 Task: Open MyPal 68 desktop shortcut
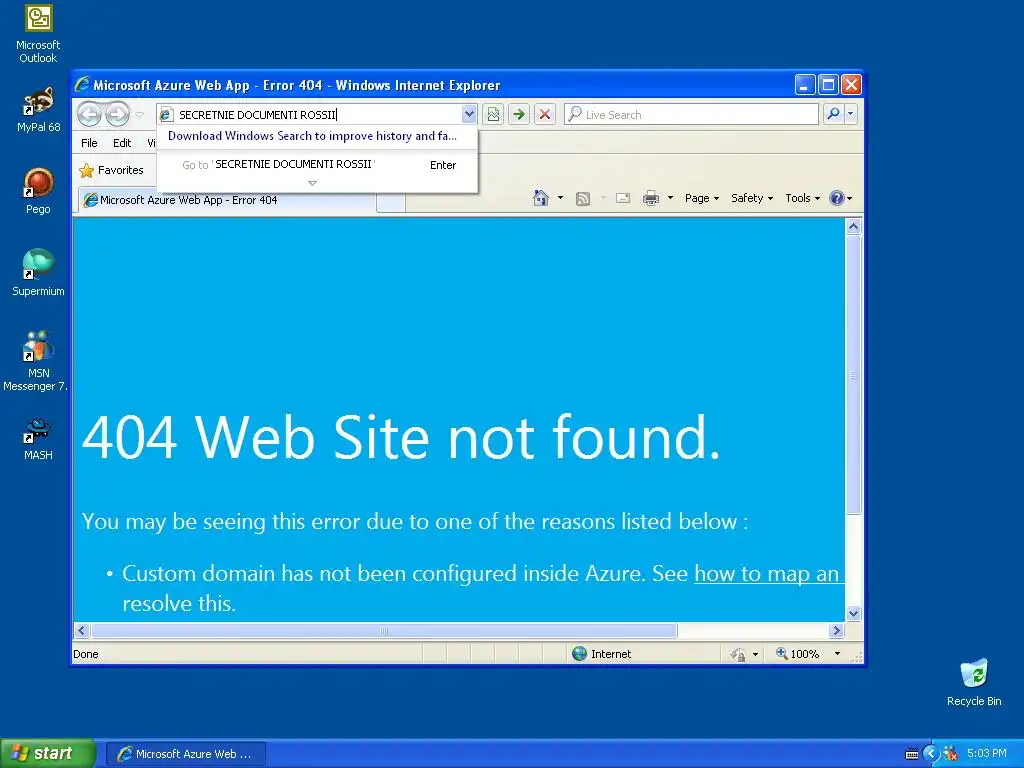[38, 109]
